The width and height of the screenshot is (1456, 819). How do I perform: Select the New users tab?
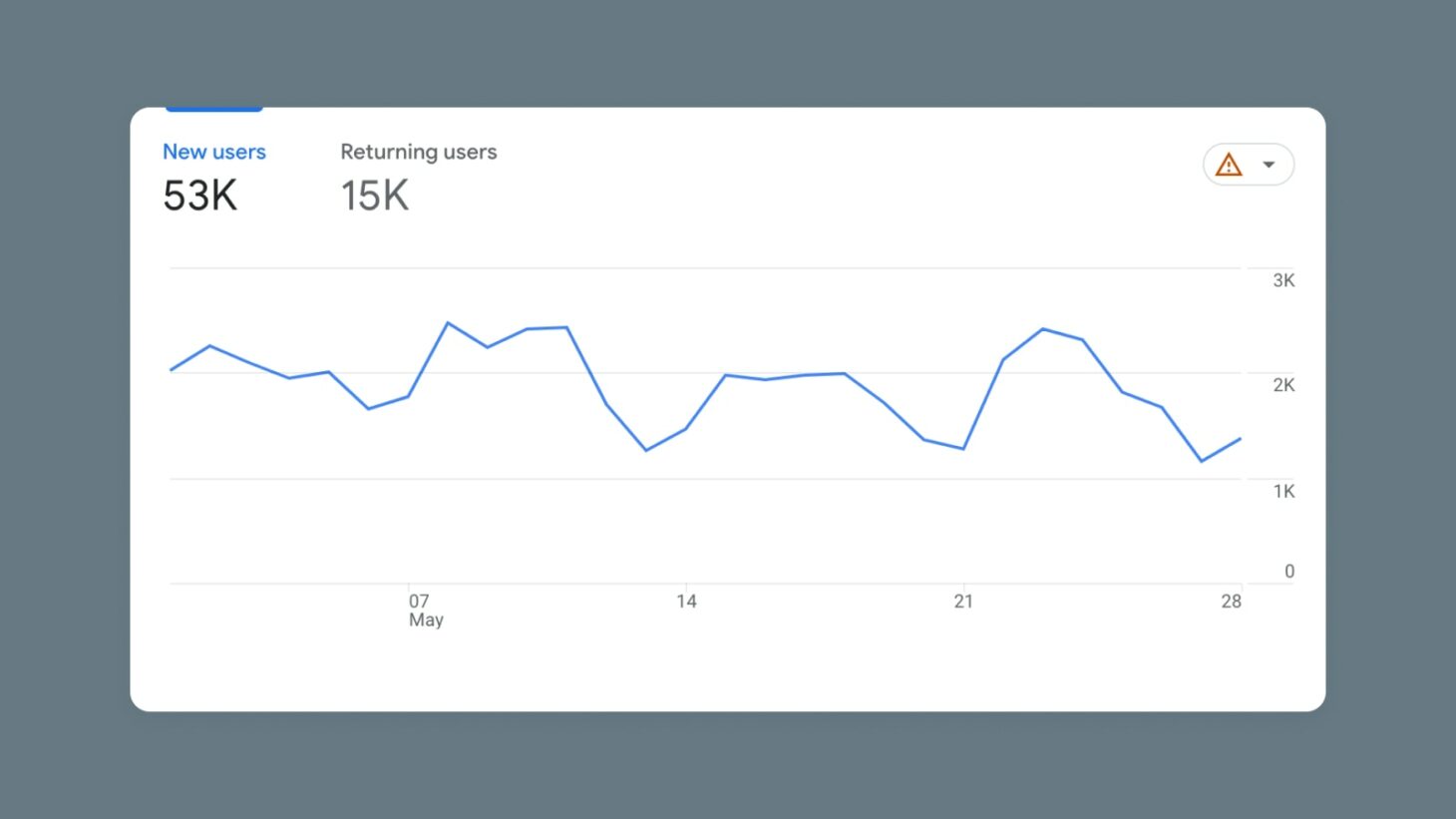(x=213, y=152)
